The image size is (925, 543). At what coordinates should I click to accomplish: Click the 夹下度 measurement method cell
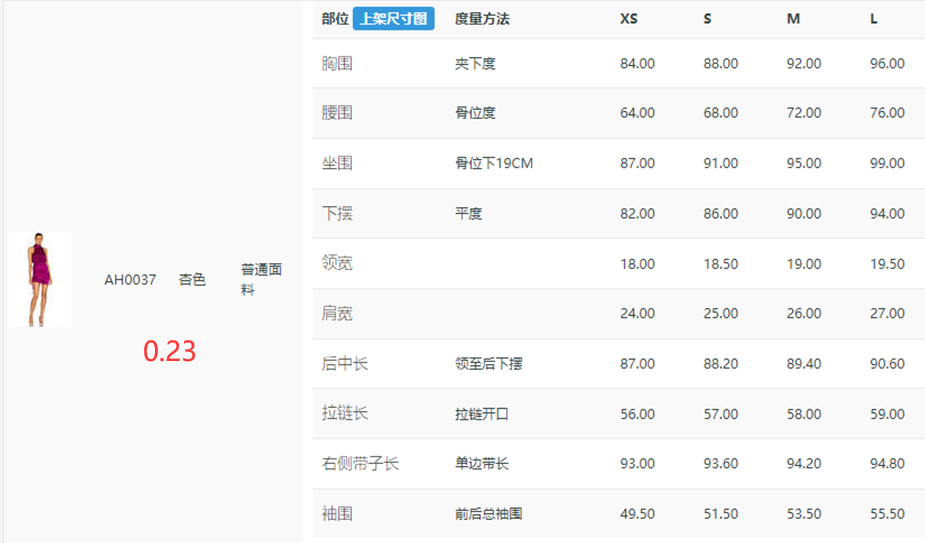[475, 63]
